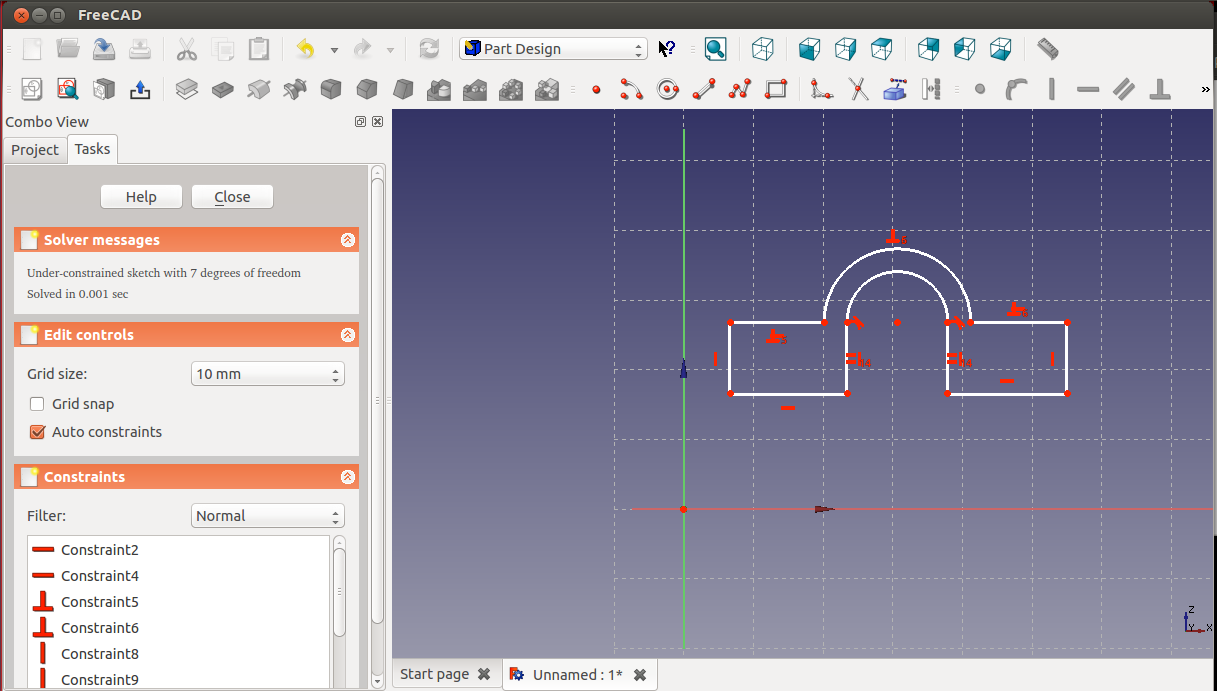Viewport: 1217px width, 691px height.
Task: Pick the Create polyline tool
Action: pos(740,90)
